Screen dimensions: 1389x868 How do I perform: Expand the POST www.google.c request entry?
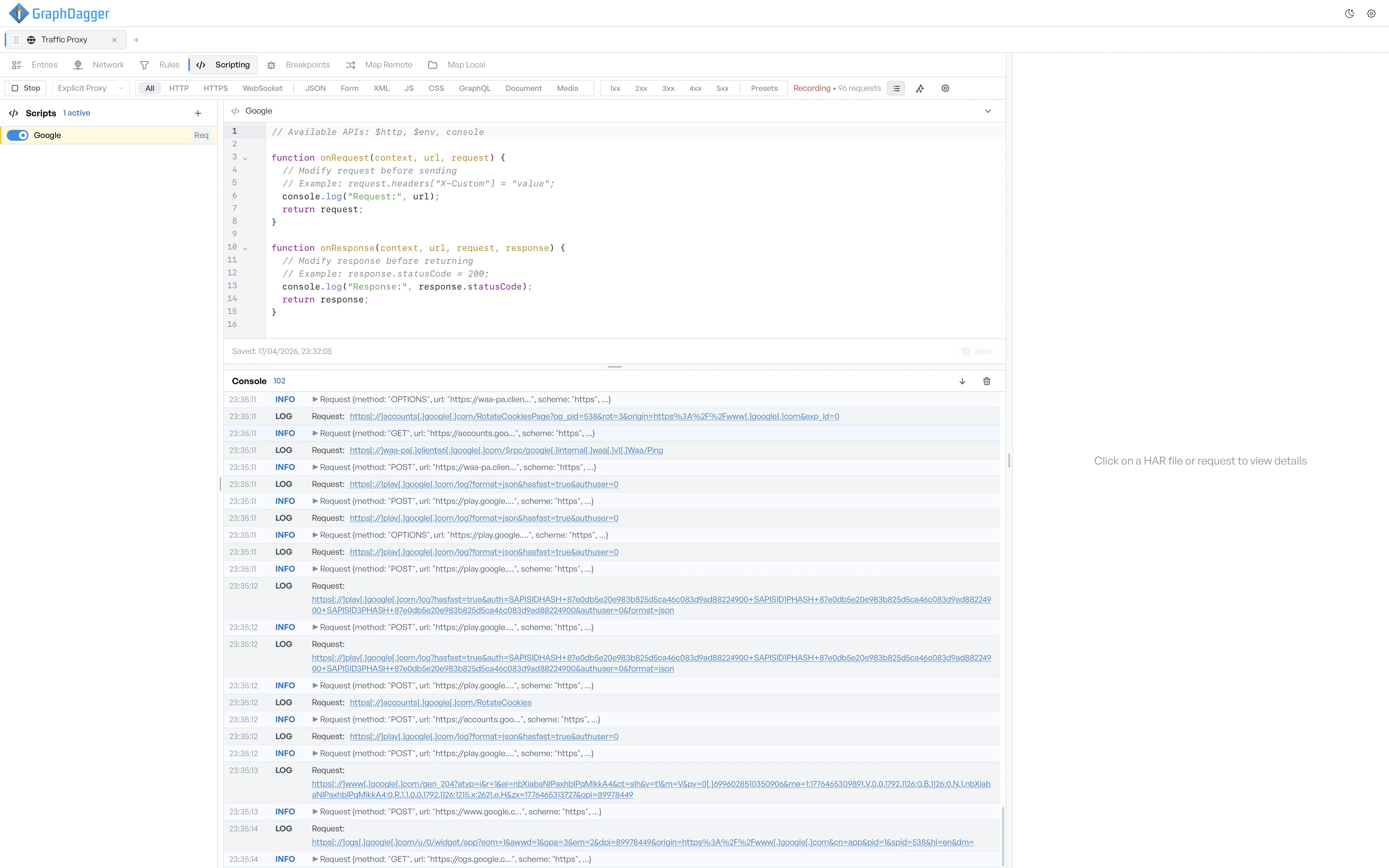click(315, 812)
